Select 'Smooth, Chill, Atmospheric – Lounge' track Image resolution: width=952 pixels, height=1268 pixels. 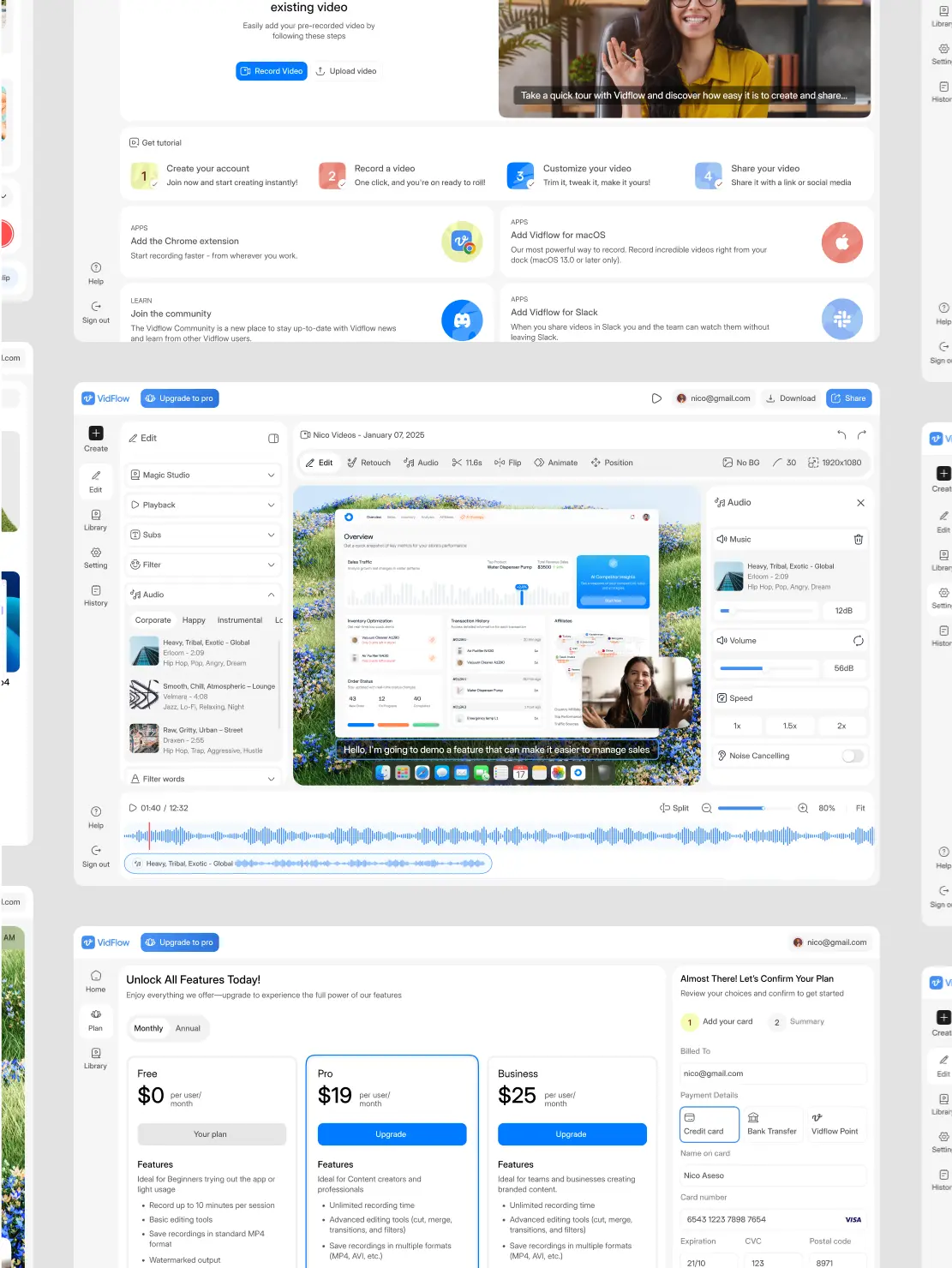pos(204,697)
